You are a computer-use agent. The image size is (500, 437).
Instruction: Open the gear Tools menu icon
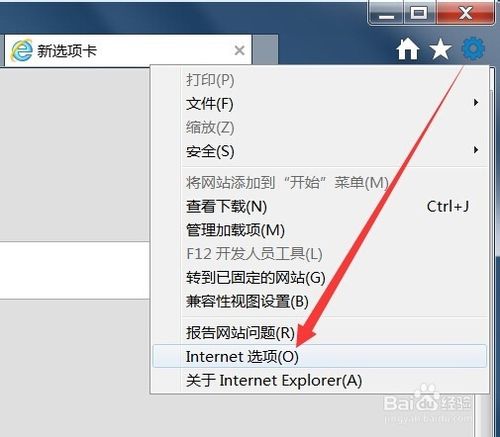473,49
